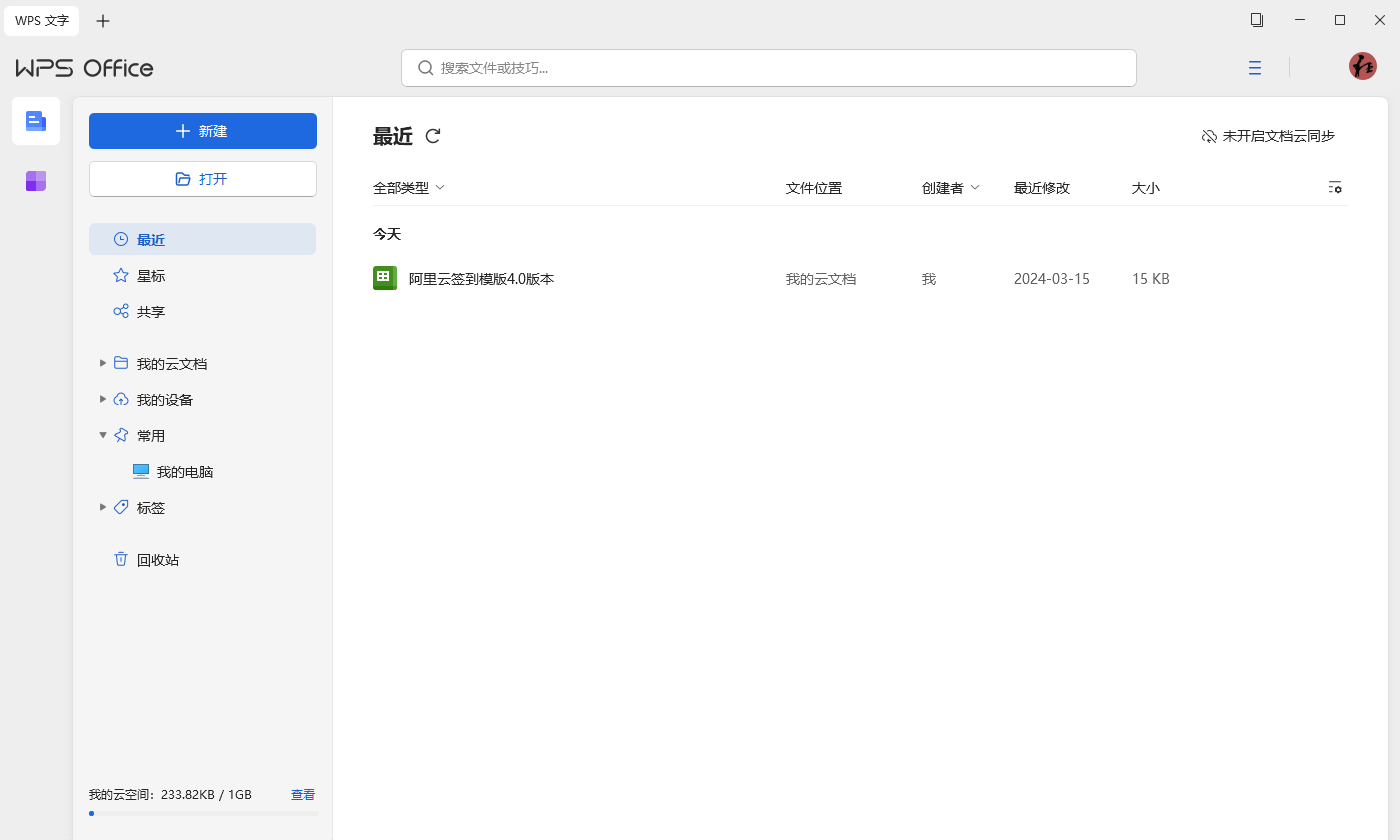Viewport: 1400px width, 840px height.
Task: Click the 搜索文件或技巧 search field
Action: pyautogui.click(x=769, y=68)
